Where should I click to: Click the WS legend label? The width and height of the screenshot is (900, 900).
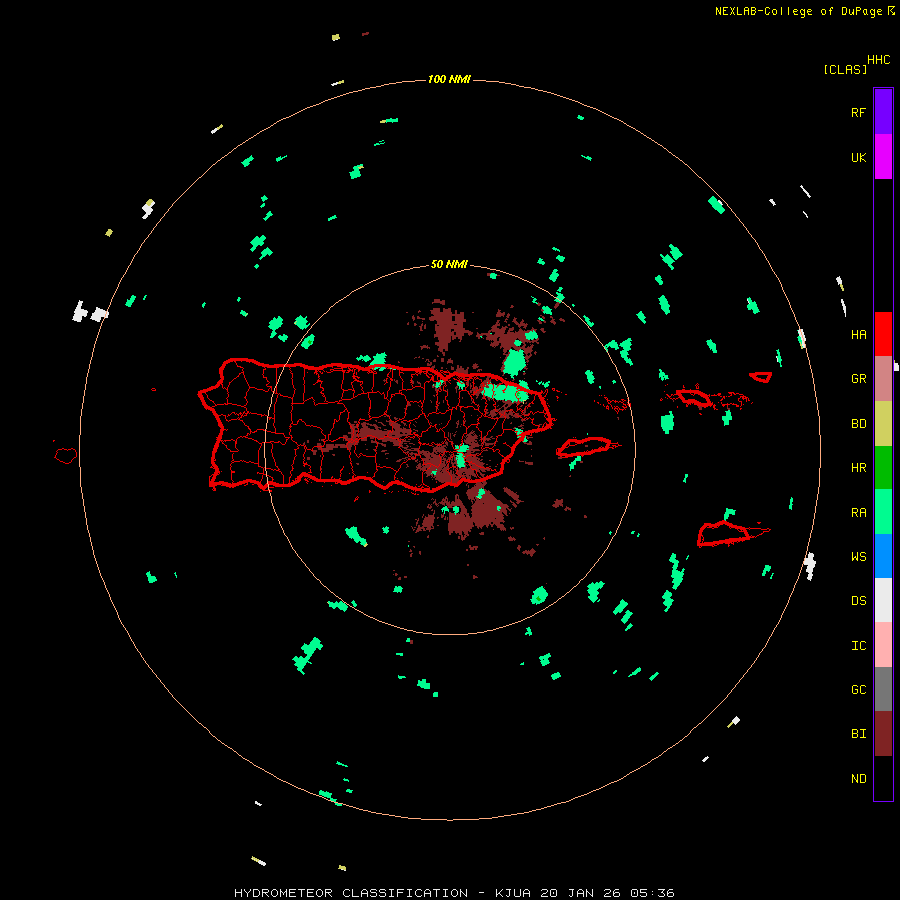pyautogui.click(x=858, y=557)
